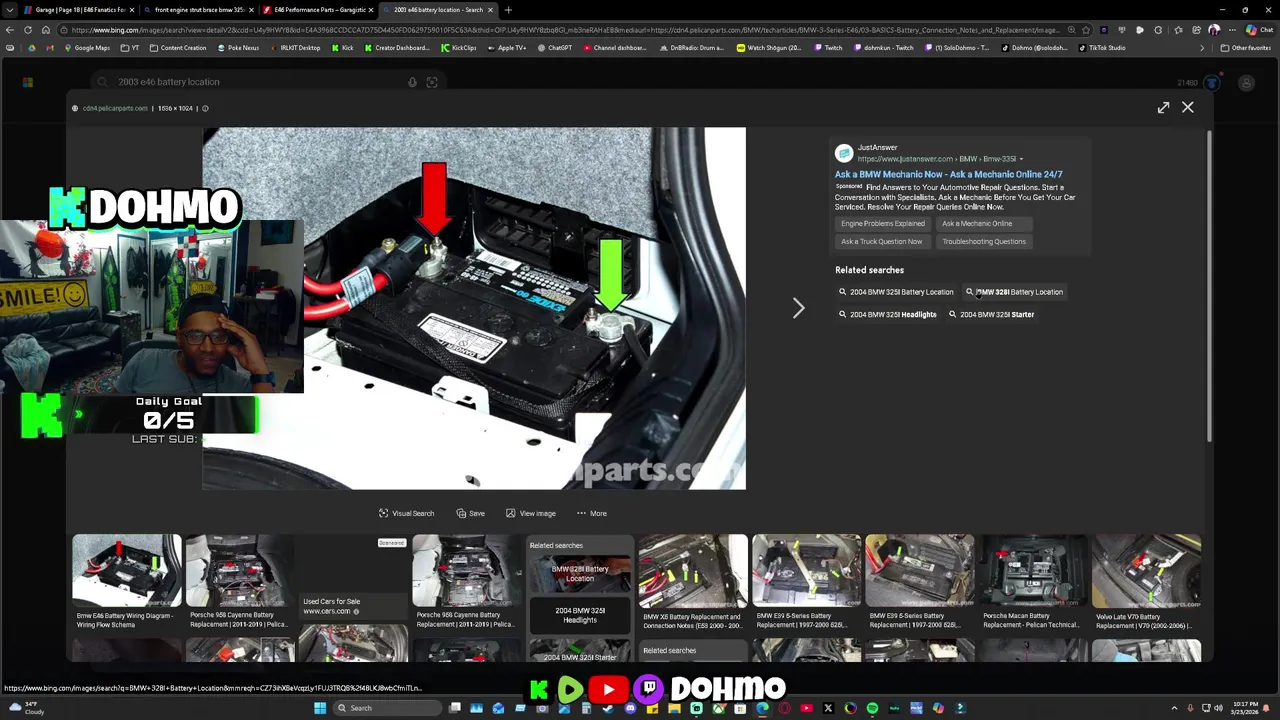This screenshot has width=1280, height=720.
Task: Click the Bing search box text
Action: [169, 82]
